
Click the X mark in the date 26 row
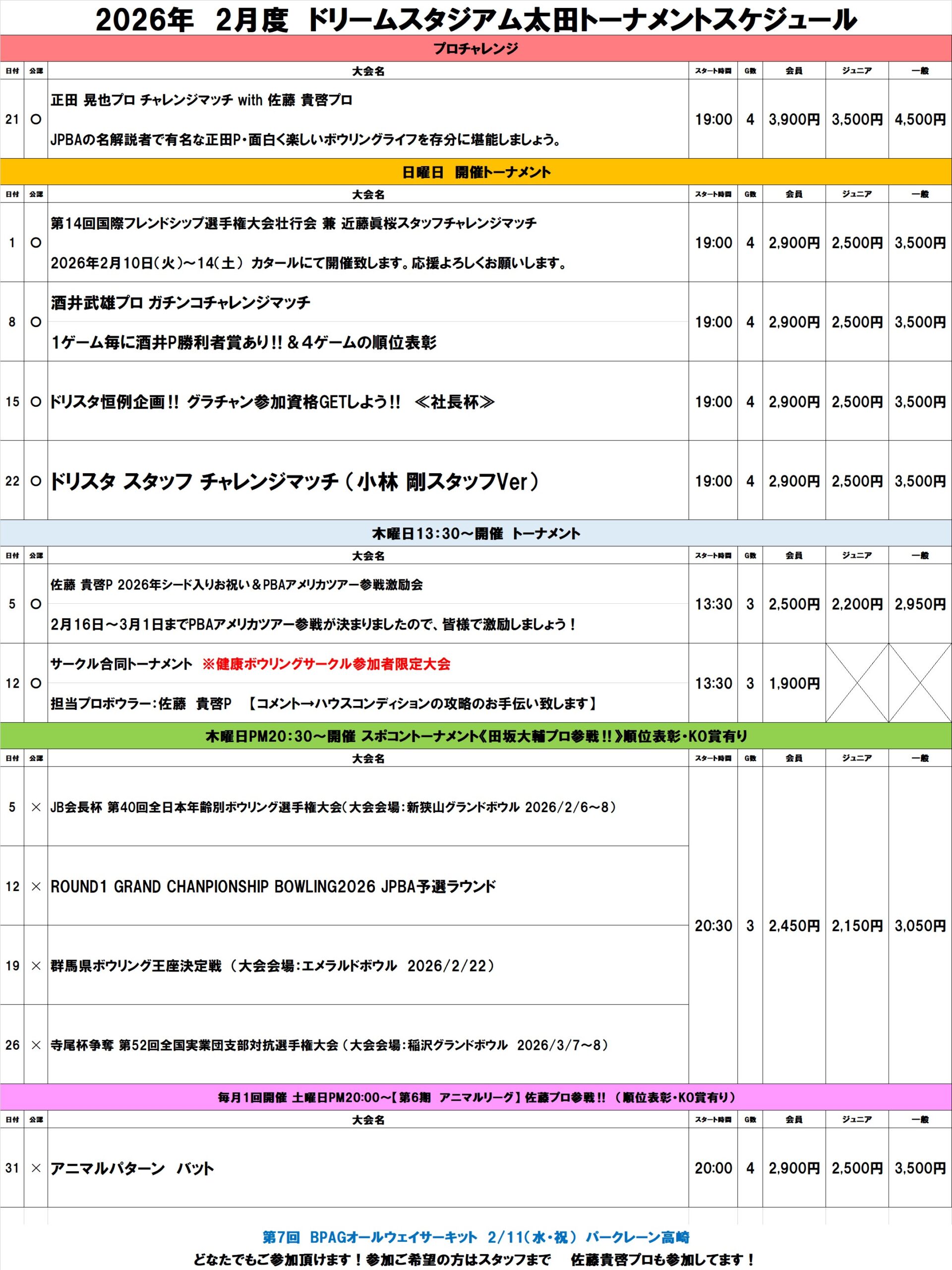[x=36, y=1045]
